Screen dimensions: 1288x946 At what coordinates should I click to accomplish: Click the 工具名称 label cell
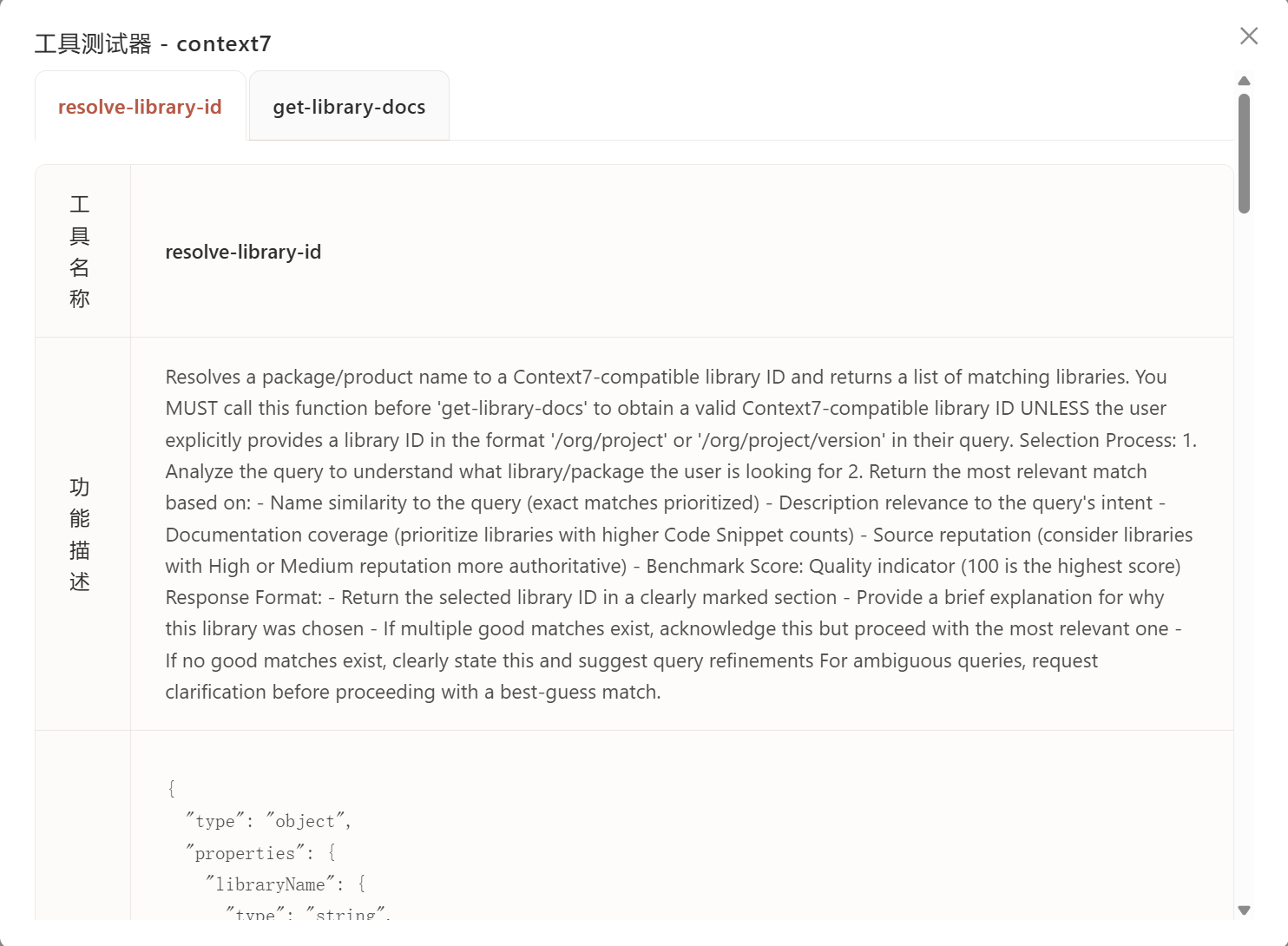point(80,252)
